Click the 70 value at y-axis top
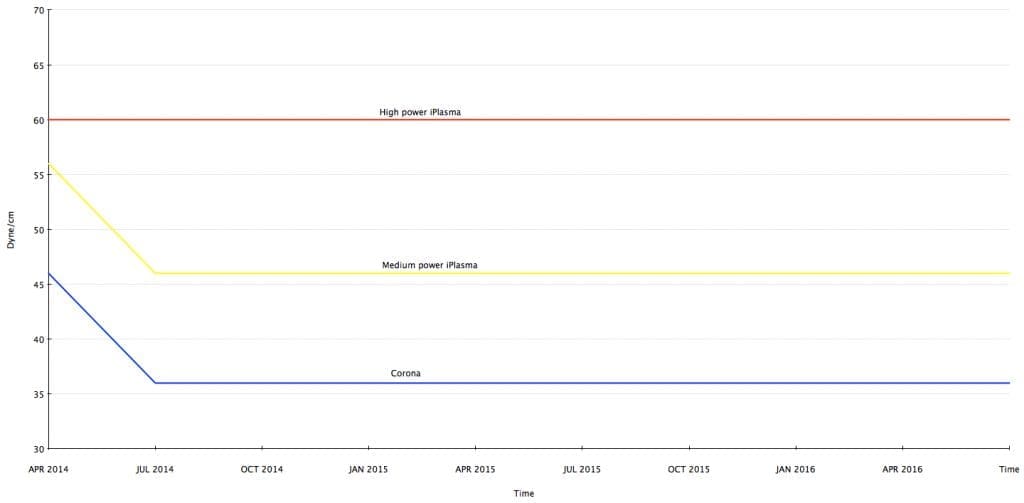This screenshot has width=1024, height=503. click(x=39, y=10)
